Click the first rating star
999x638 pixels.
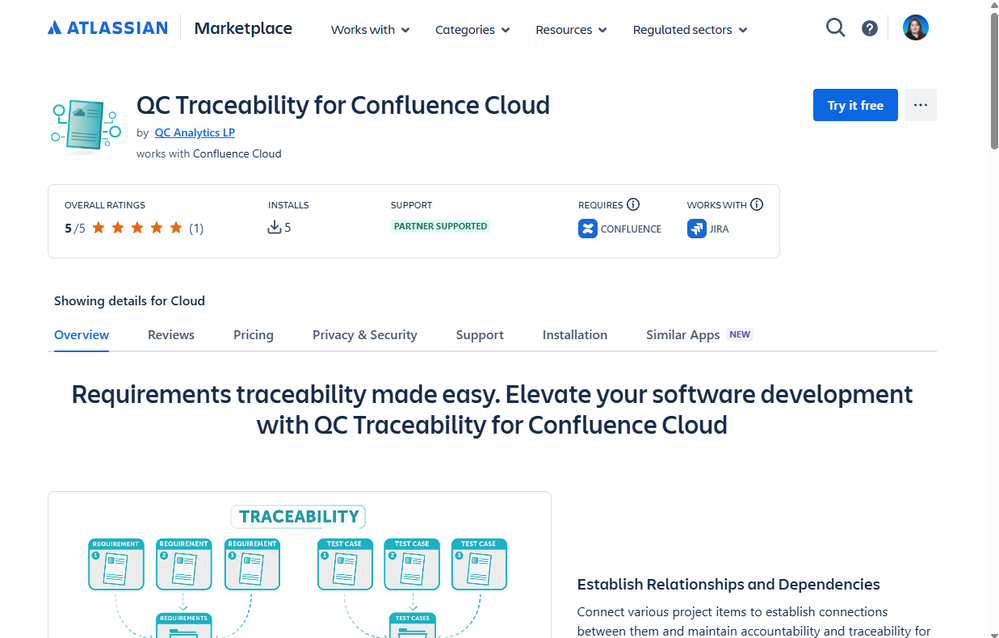(99, 228)
